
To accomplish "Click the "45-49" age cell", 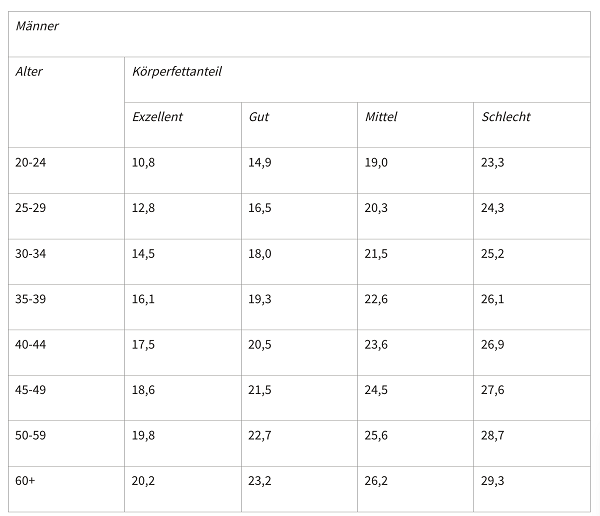I will point(32,390).
